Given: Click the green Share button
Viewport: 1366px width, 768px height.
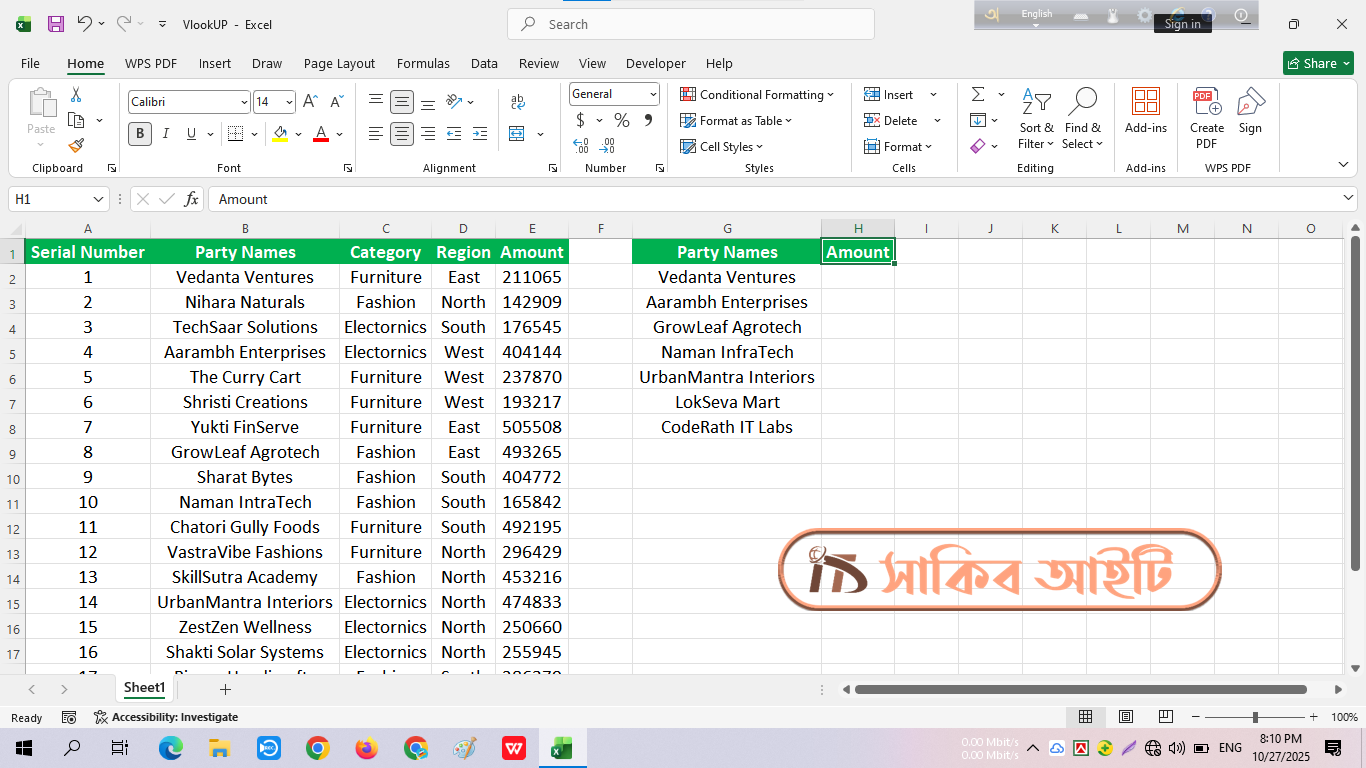Looking at the screenshot, I should coord(1317,63).
